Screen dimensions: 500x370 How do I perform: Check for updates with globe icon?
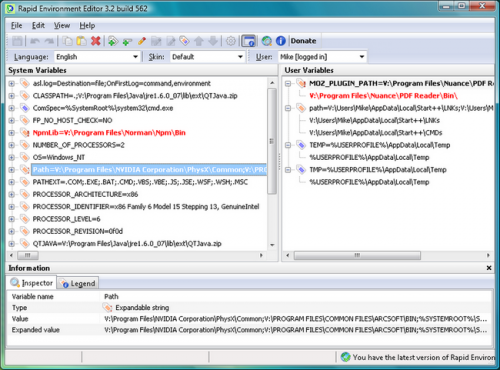tap(266, 41)
